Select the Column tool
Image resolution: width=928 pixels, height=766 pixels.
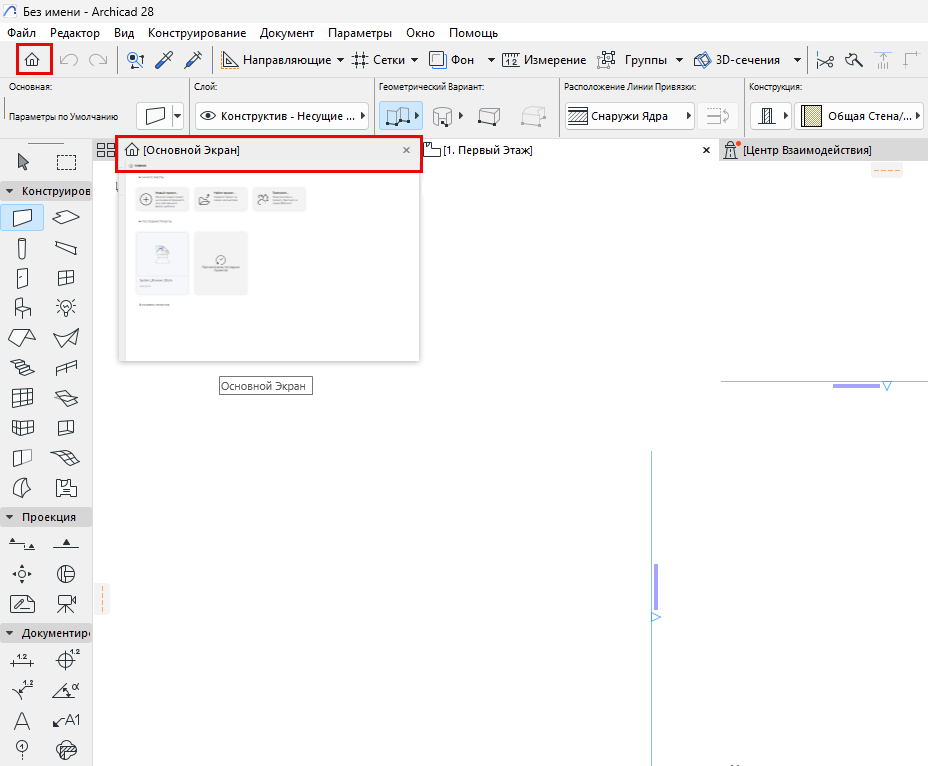pos(22,247)
